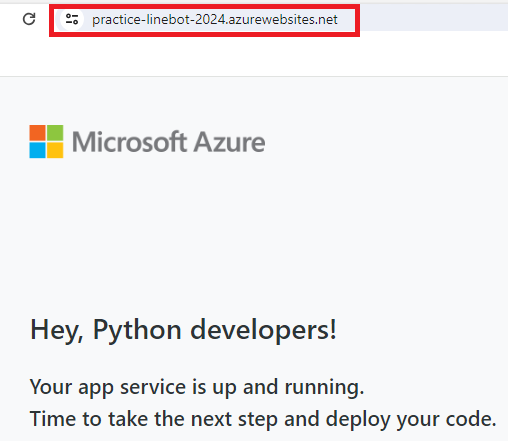Click the blue square of the Microsoft logo

click(x=37, y=150)
